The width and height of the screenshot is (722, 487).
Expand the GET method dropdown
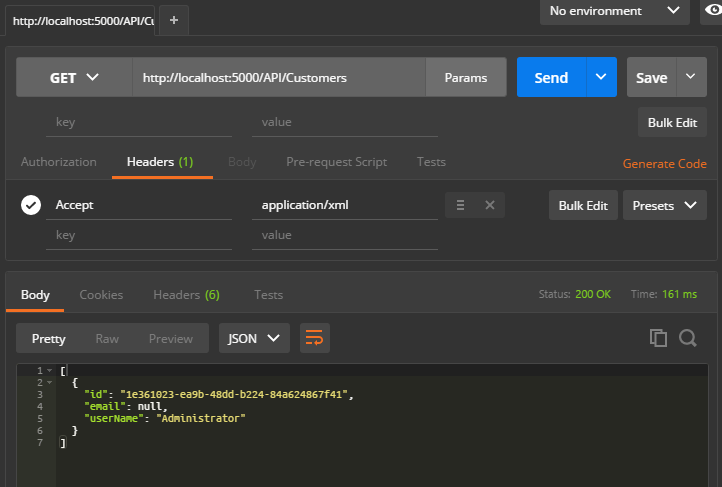click(x=75, y=77)
